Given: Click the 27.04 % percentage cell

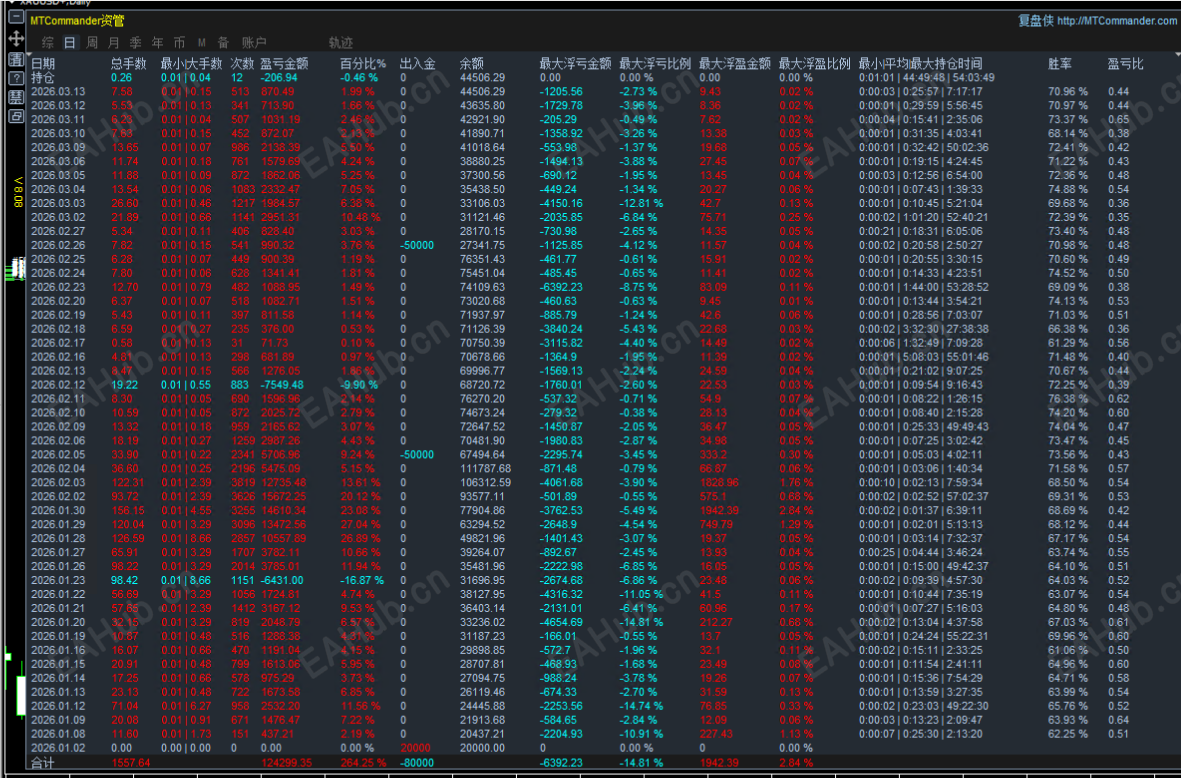Looking at the screenshot, I should [360, 524].
